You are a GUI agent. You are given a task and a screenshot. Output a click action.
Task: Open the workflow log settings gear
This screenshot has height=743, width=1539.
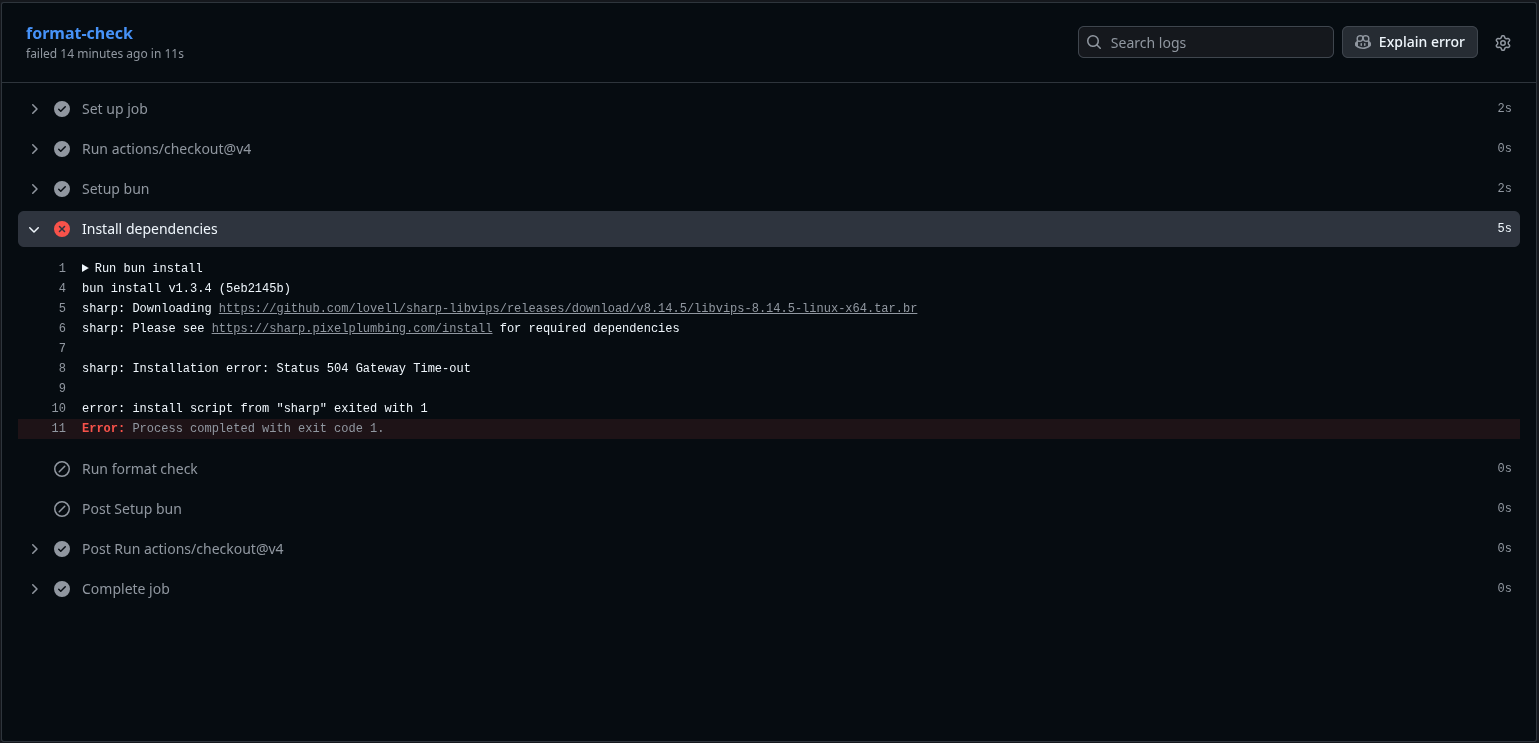[x=1503, y=42]
